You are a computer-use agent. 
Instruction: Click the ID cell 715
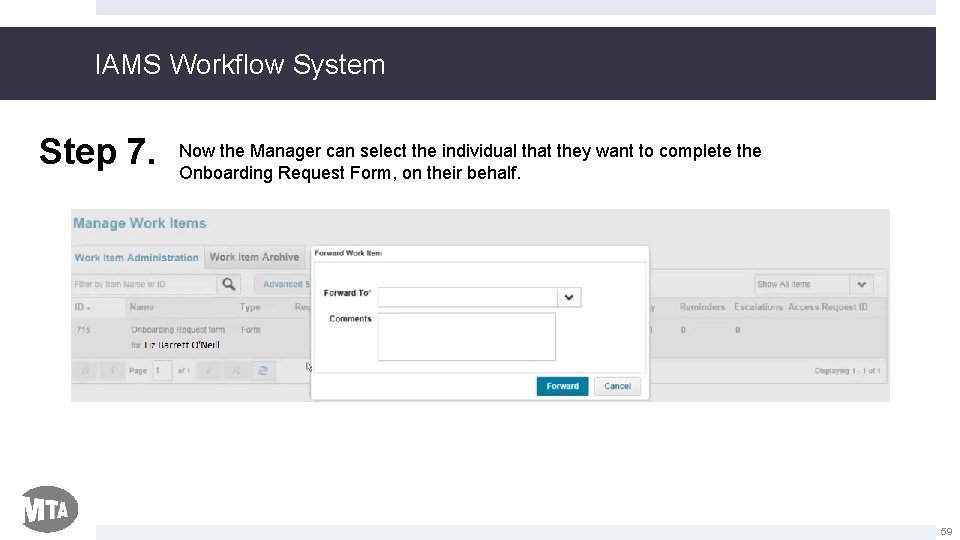pos(83,329)
